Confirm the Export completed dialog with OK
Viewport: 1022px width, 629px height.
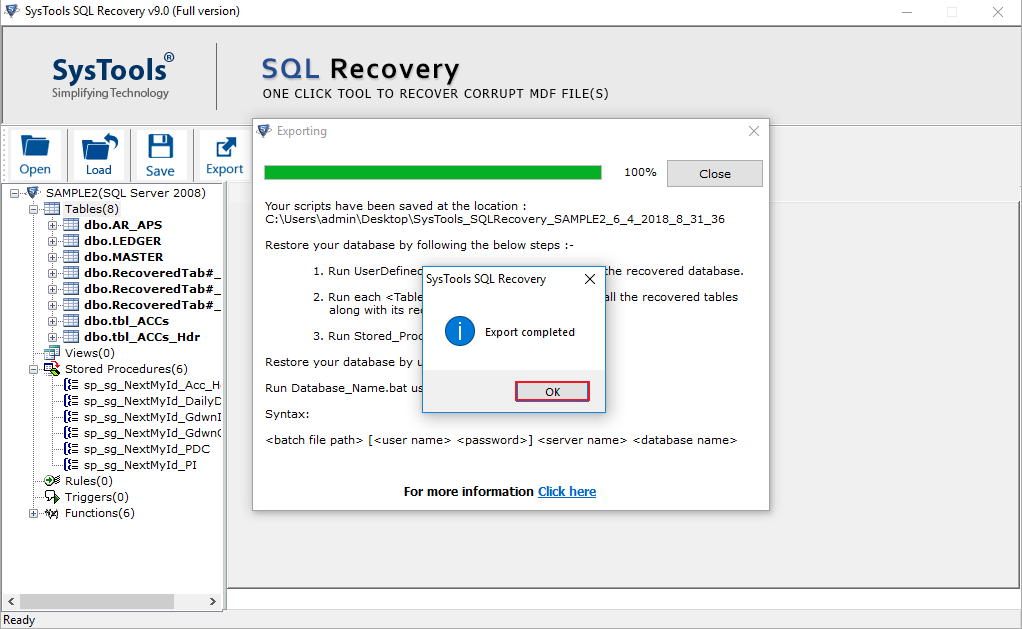coord(552,391)
